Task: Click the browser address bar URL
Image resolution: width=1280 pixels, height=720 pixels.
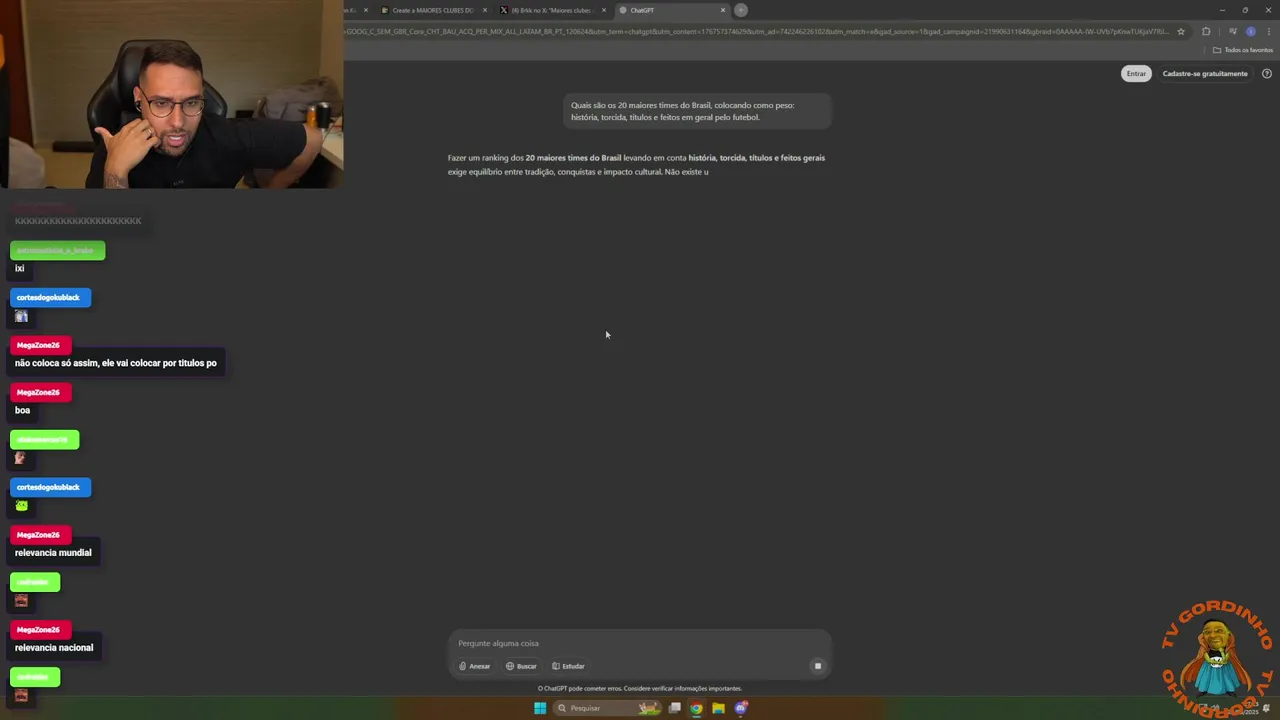Action: coord(757,31)
